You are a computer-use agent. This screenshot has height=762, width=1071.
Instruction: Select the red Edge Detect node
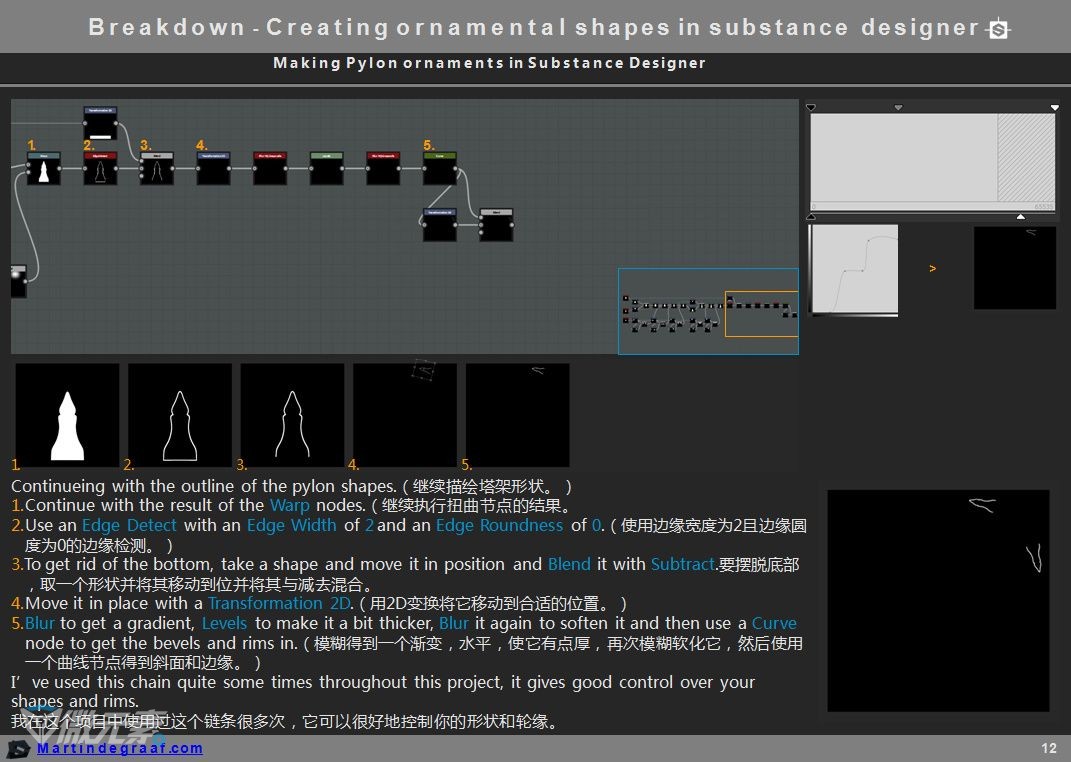tap(100, 168)
